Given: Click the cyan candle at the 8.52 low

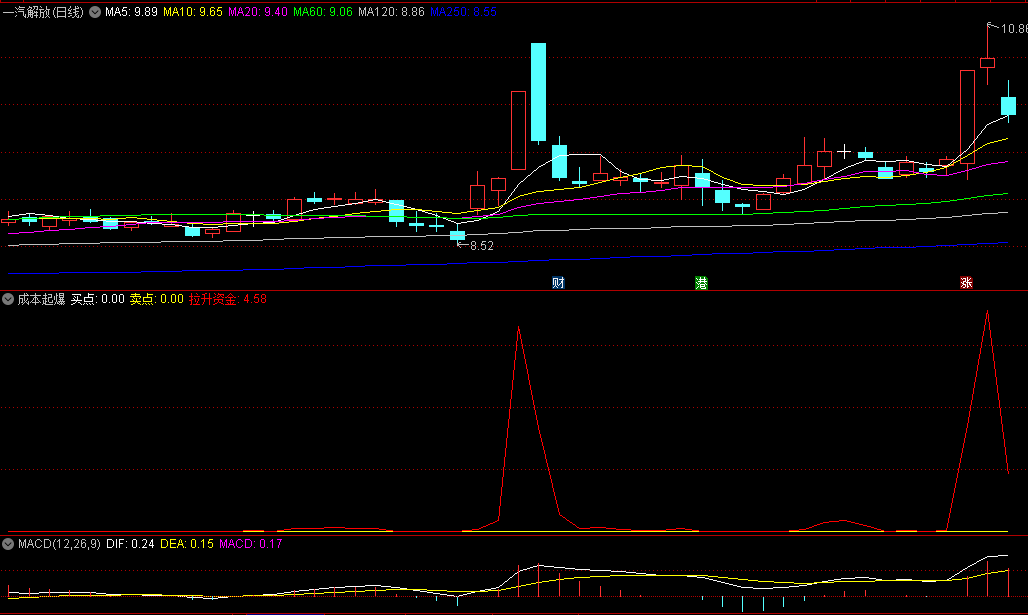Looking at the screenshot, I should tap(457, 235).
